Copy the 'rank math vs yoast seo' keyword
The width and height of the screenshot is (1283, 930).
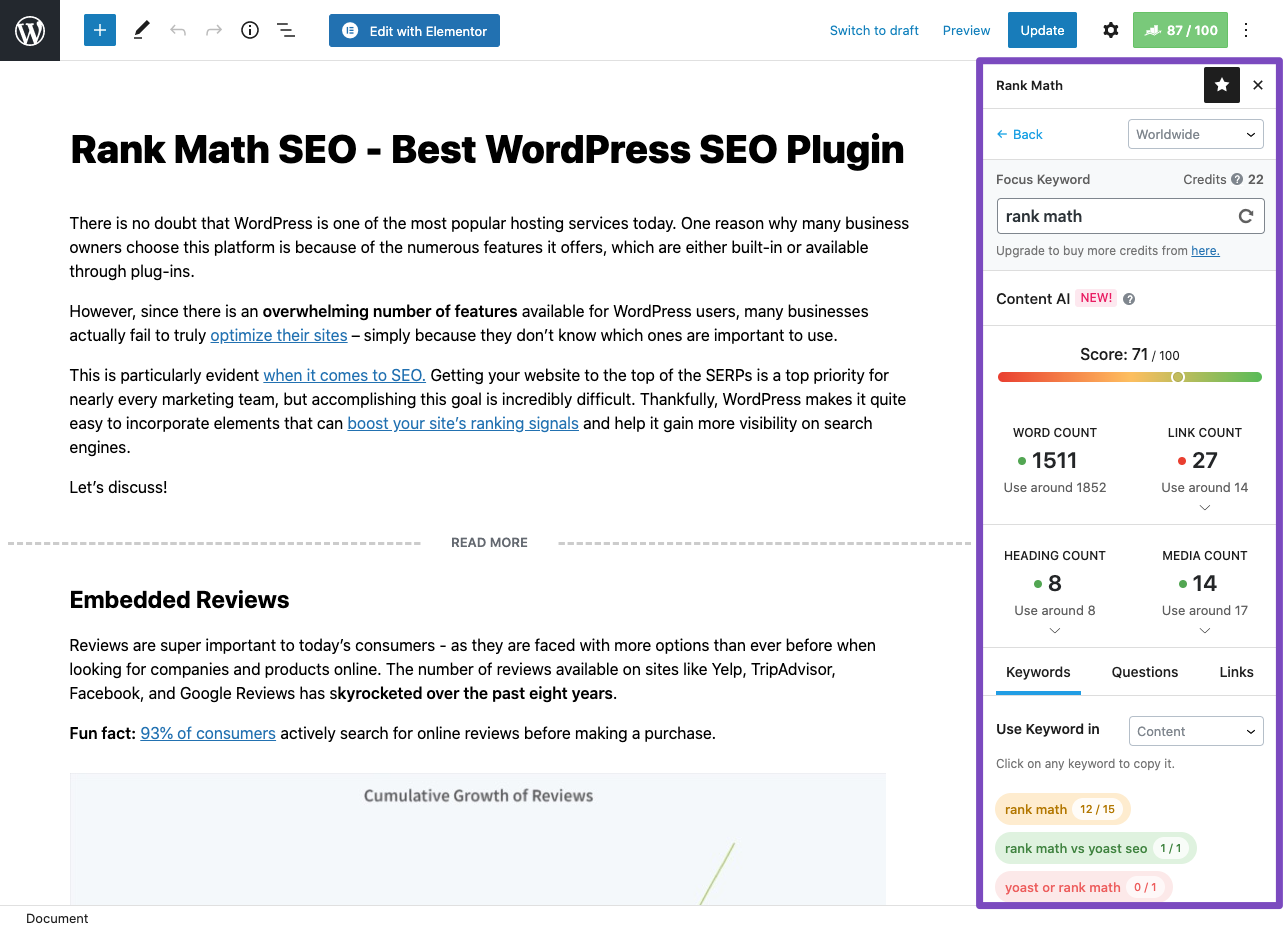(x=1096, y=848)
